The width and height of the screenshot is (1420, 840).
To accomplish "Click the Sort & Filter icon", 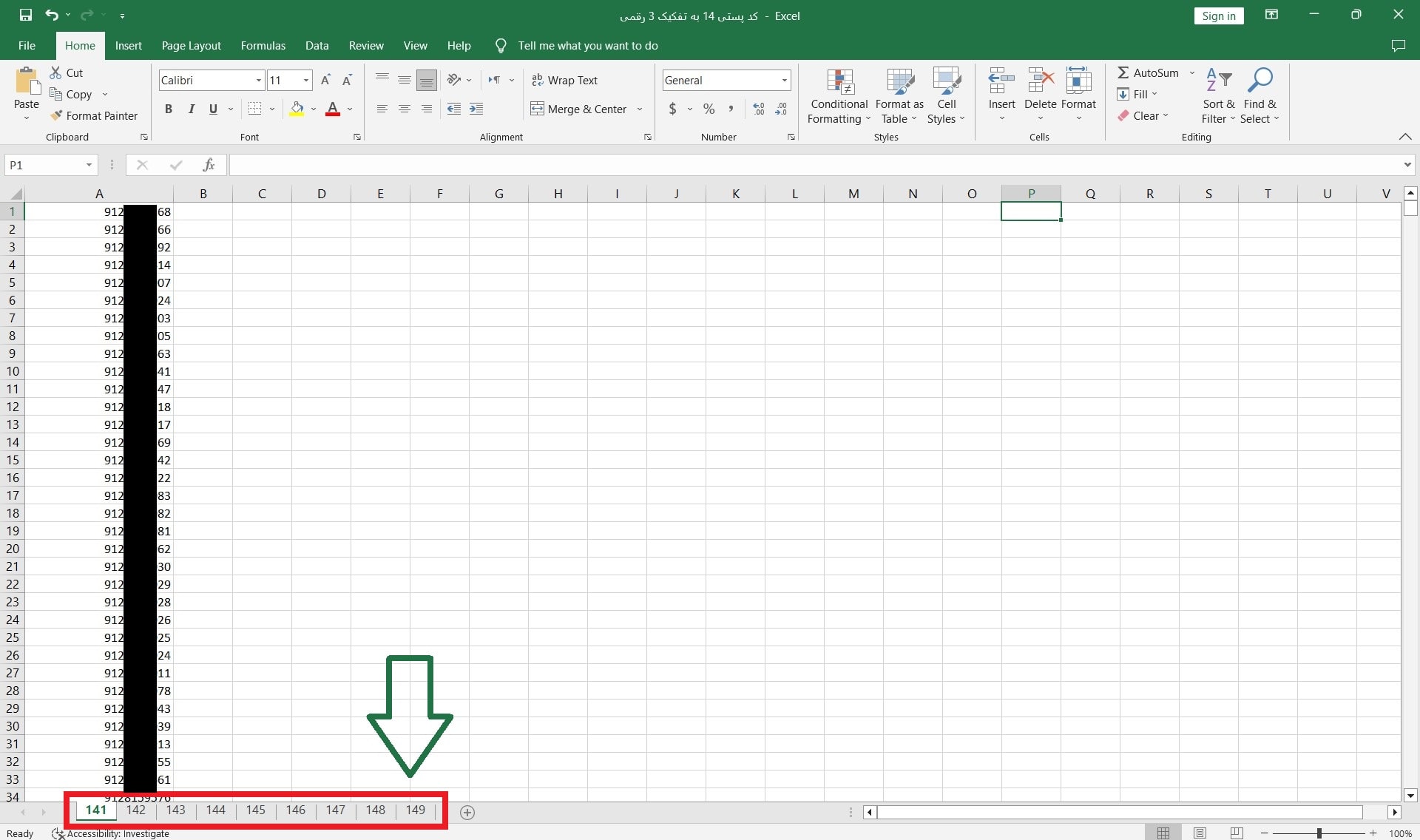I will click(x=1218, y=81).
